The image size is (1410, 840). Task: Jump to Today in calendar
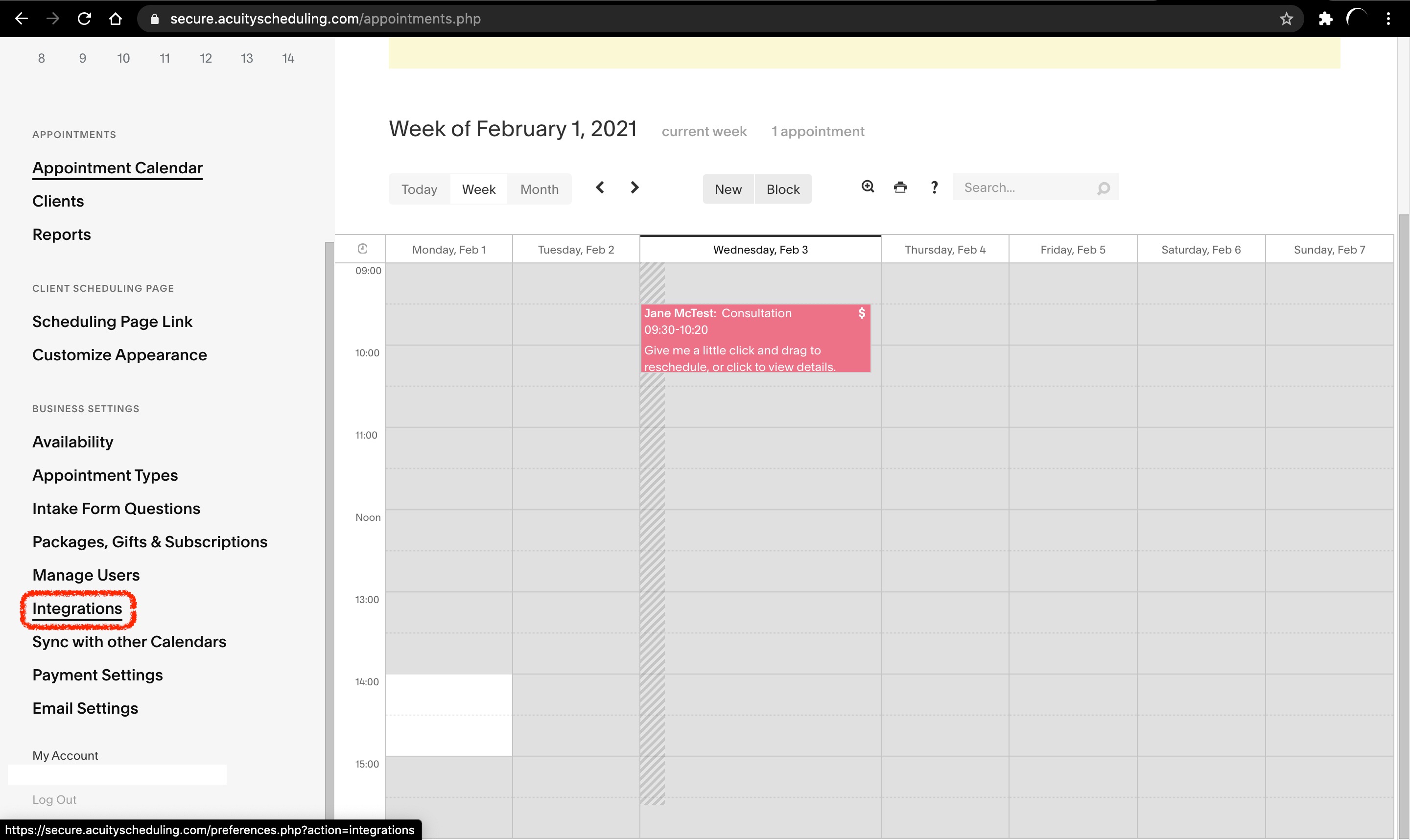(419, 189)
